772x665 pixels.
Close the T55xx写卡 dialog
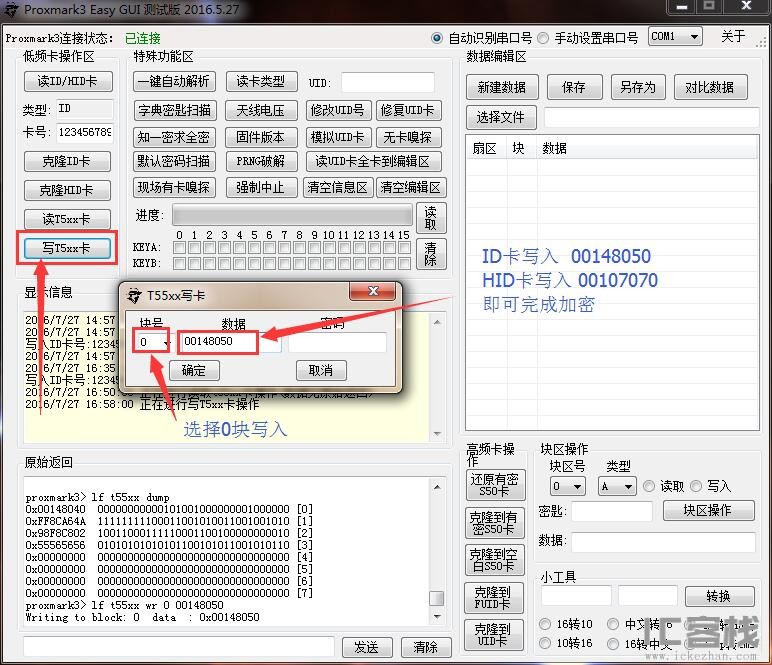[373, 291]
